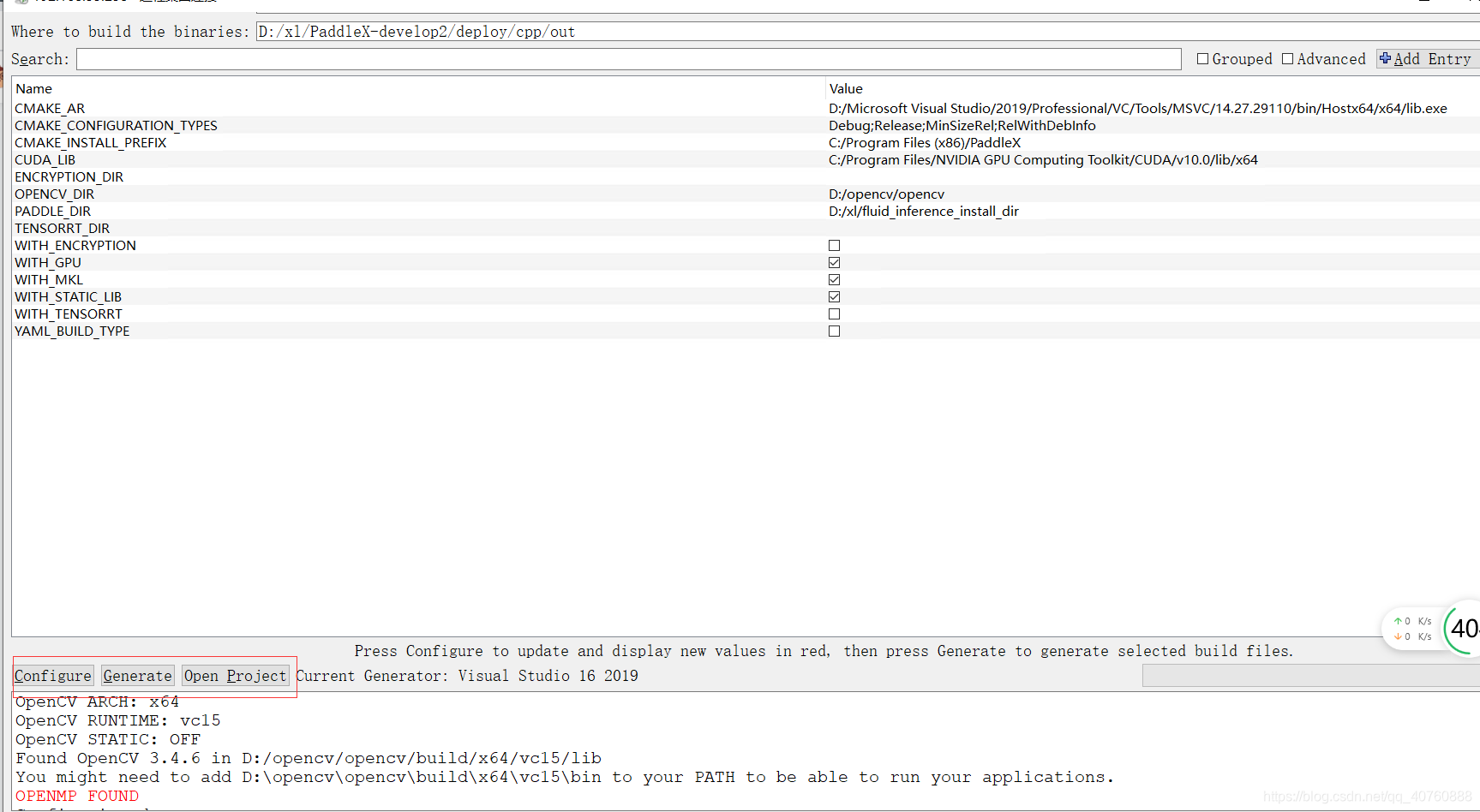Enable WITH_TENSORRT checkbox
Viewport: 1480px width, 812px height.
point(834,314)
